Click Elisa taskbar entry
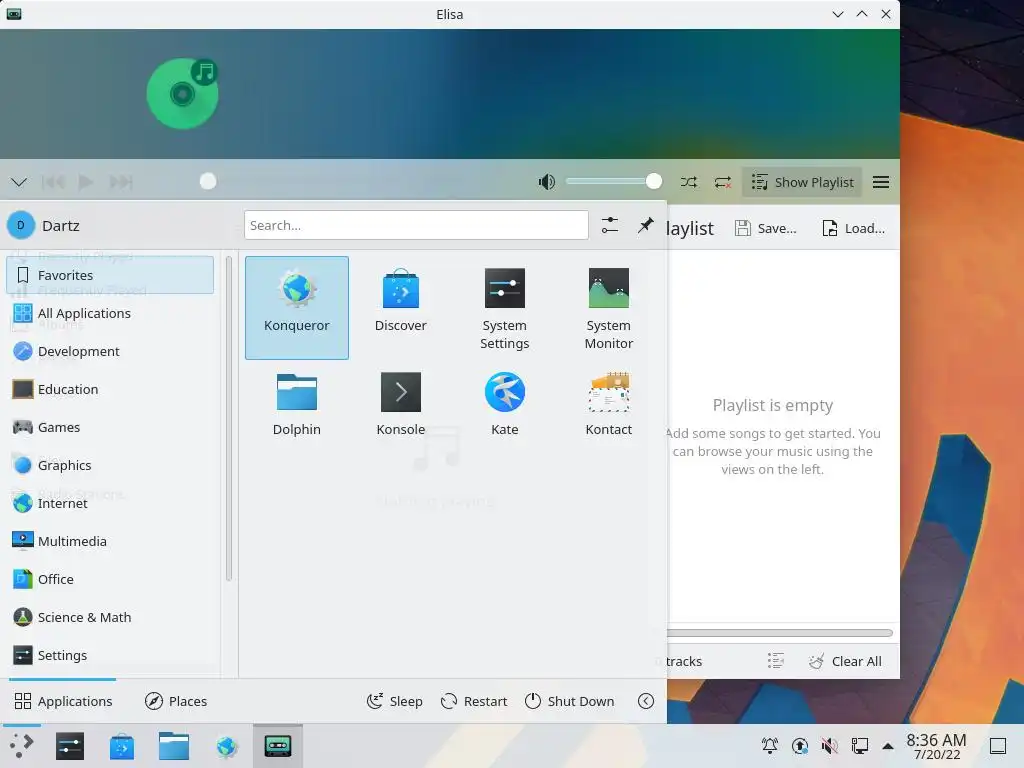Viewport: 1024px width, 768px height. tap(278, 746)
